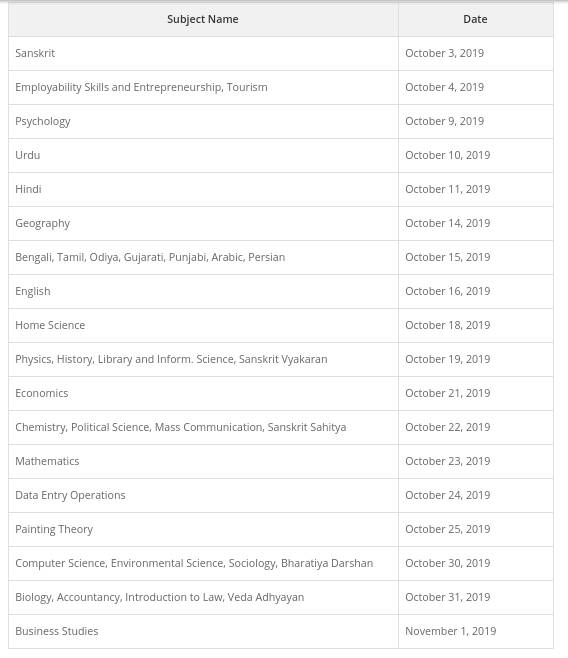Screen dimensions: 568x658
Task: Click the Mathematics subject cell
Action: [x=203, y=461]
